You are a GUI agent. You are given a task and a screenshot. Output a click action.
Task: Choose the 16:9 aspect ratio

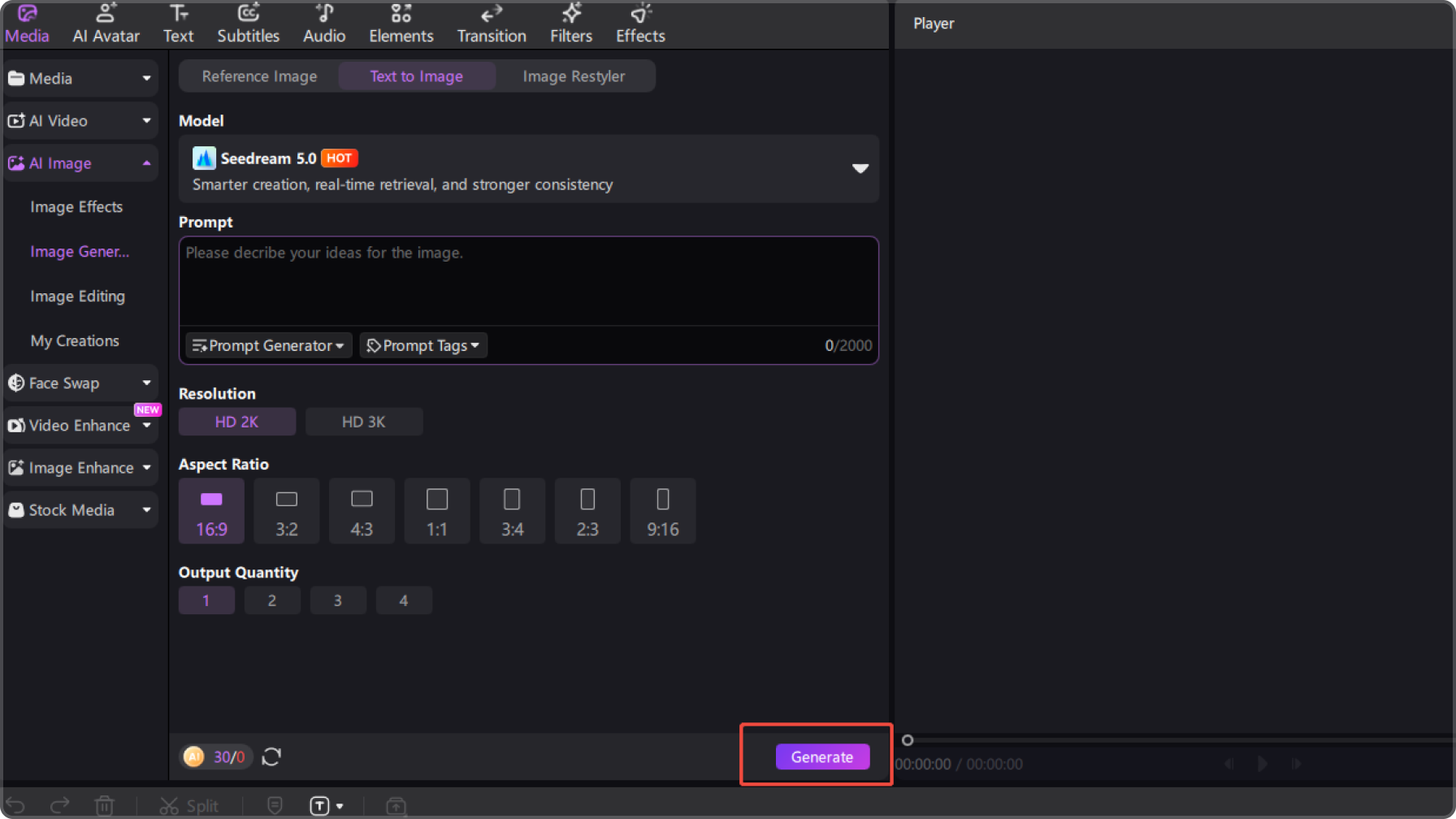(211, 511)
